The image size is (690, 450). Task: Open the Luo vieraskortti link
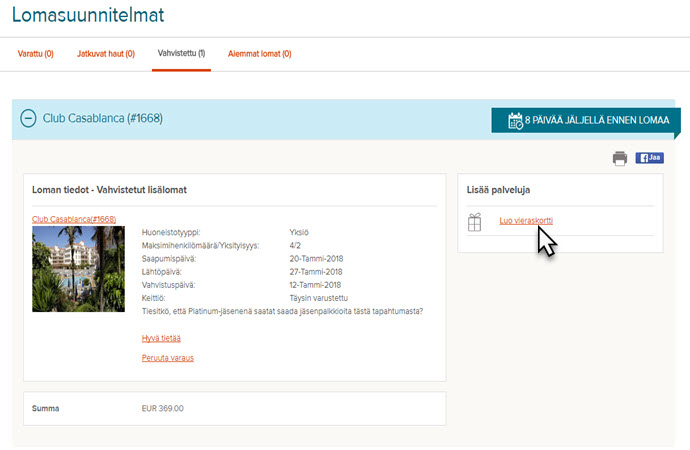[526, 220]
